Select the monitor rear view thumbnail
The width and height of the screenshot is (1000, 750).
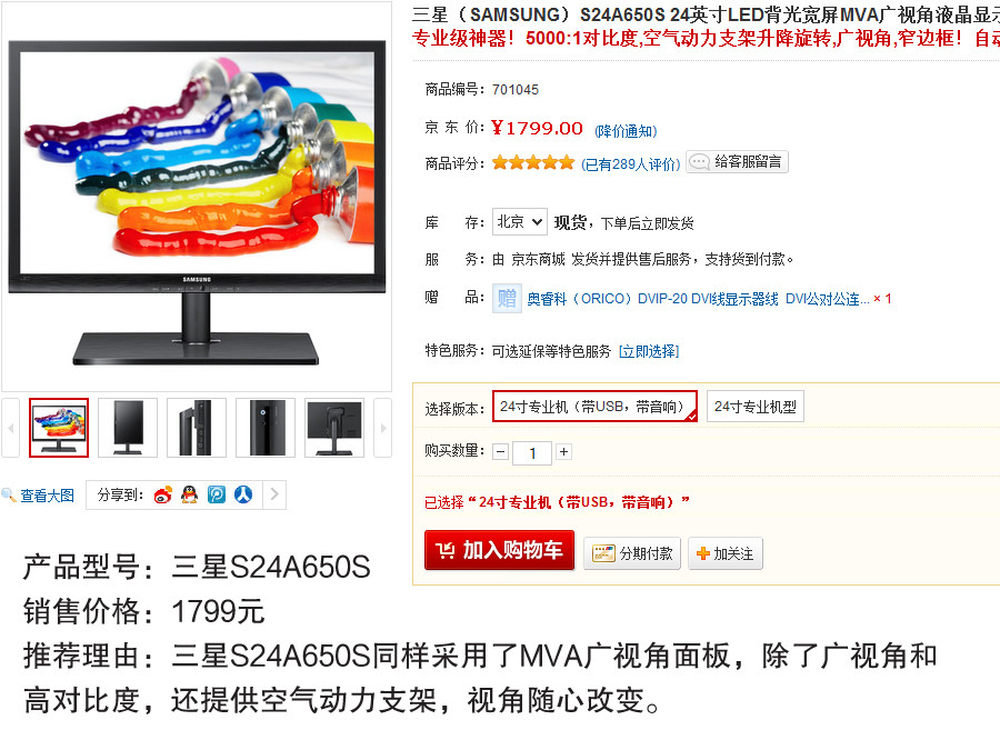tap(334, 428)
